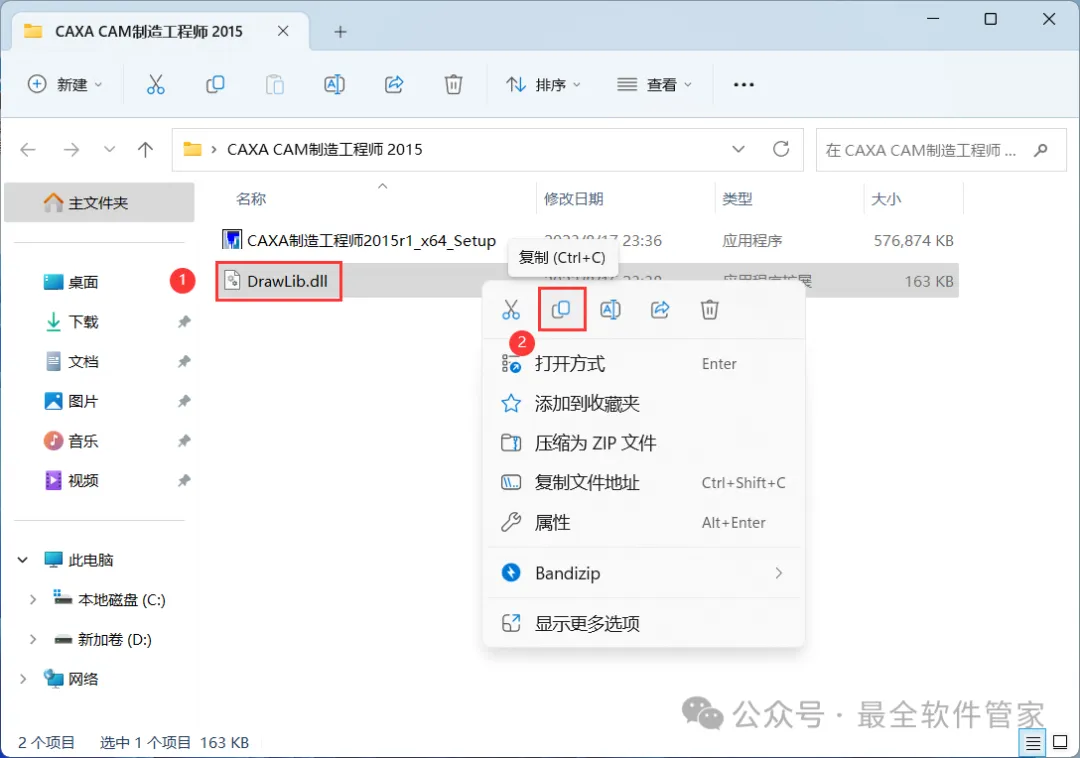Go up one folder level with the up arrow
This screenshot has height=758, width=1080.
tap(145, 149)
